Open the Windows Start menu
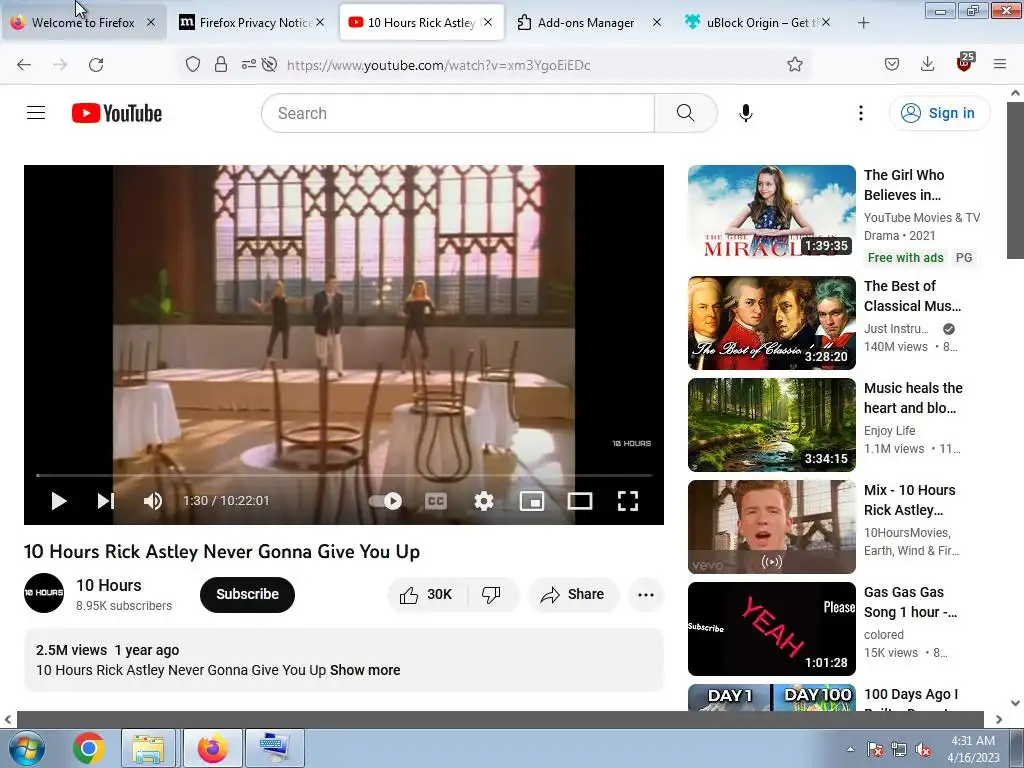The width and height of the screenshot is (1024, 768). click(x=26, y=748)
